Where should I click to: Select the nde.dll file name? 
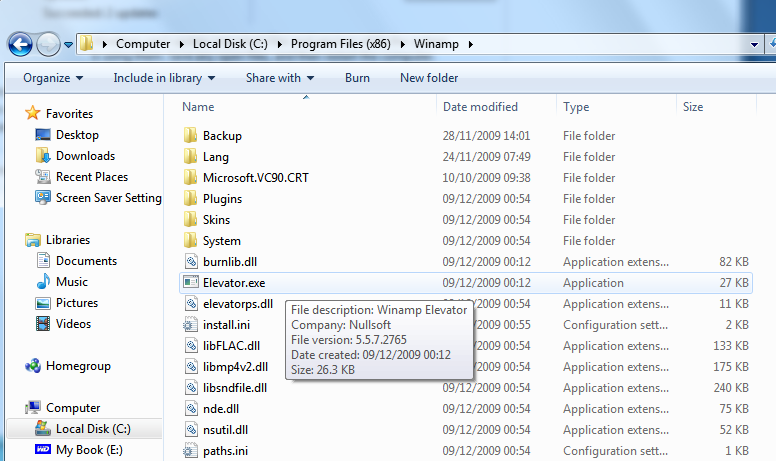[x=221, y=409]
